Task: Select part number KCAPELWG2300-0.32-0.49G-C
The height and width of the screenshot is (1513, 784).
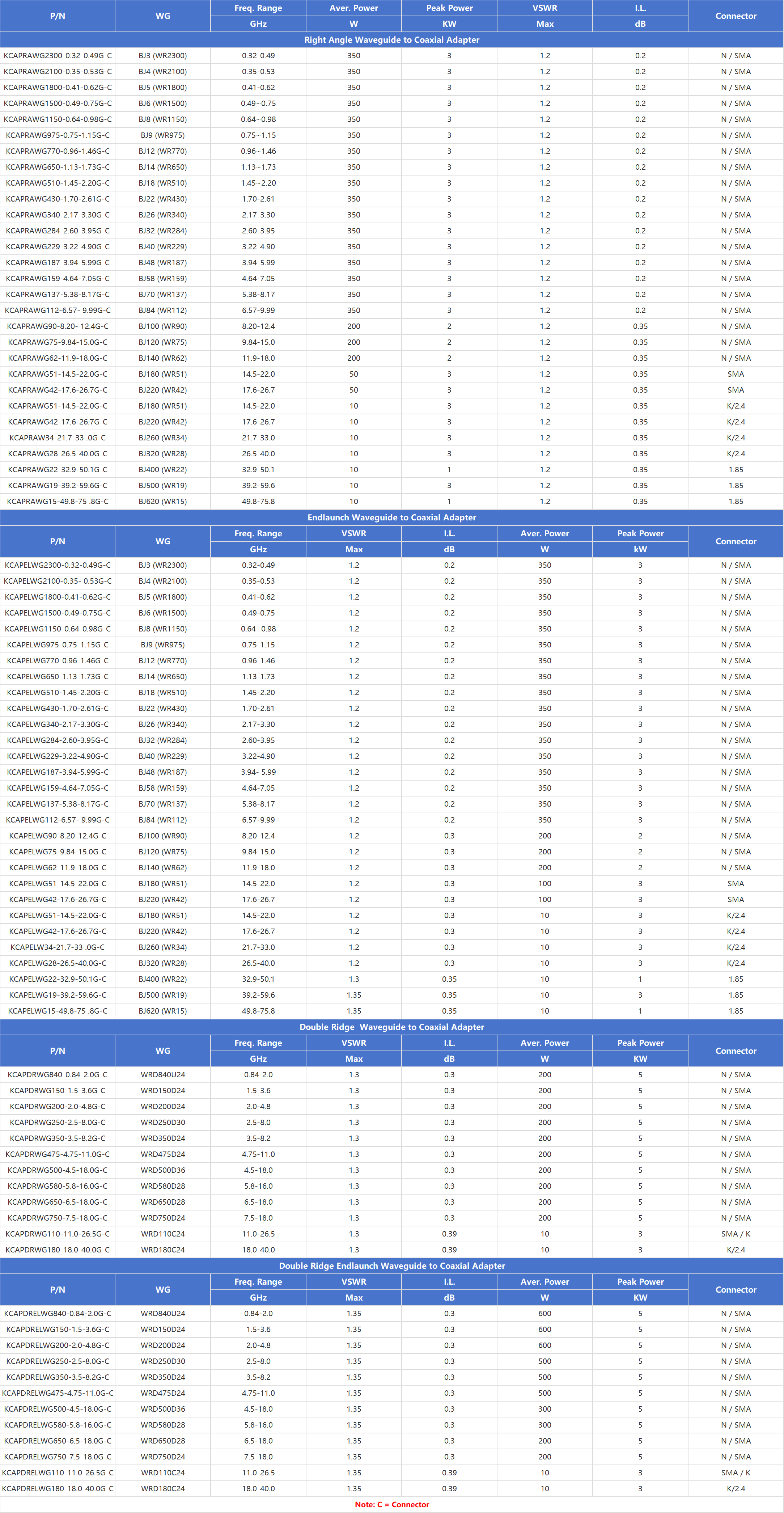Action: [x=58, y=565]
